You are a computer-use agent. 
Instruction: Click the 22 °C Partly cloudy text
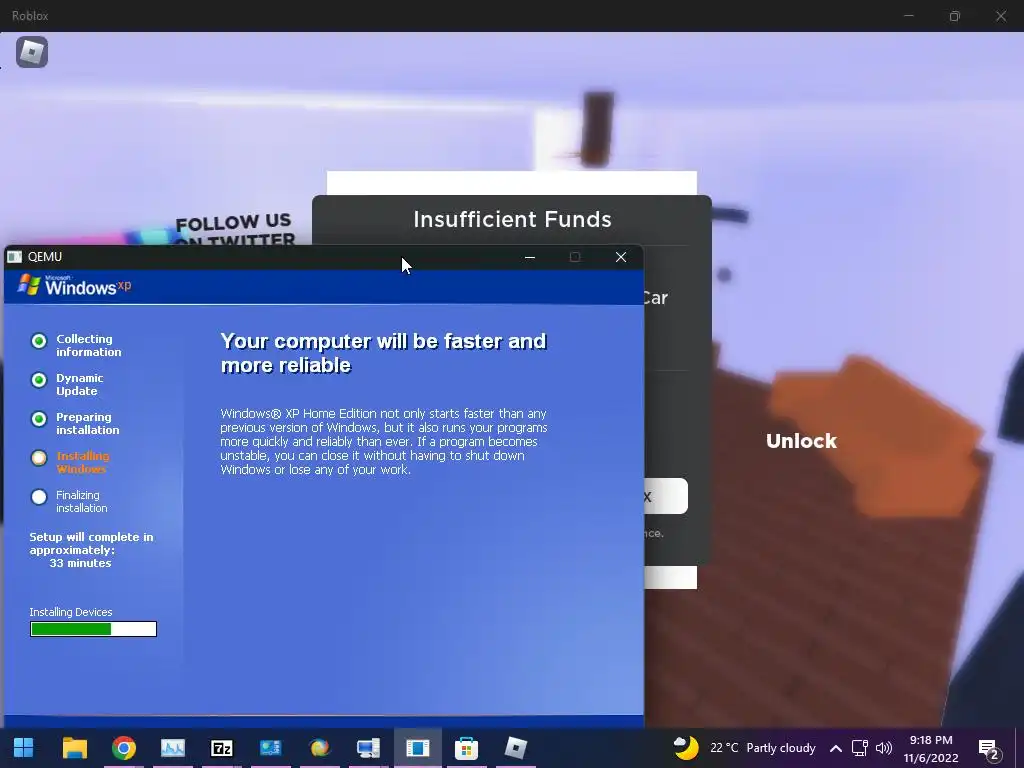[x=763, y=748]
